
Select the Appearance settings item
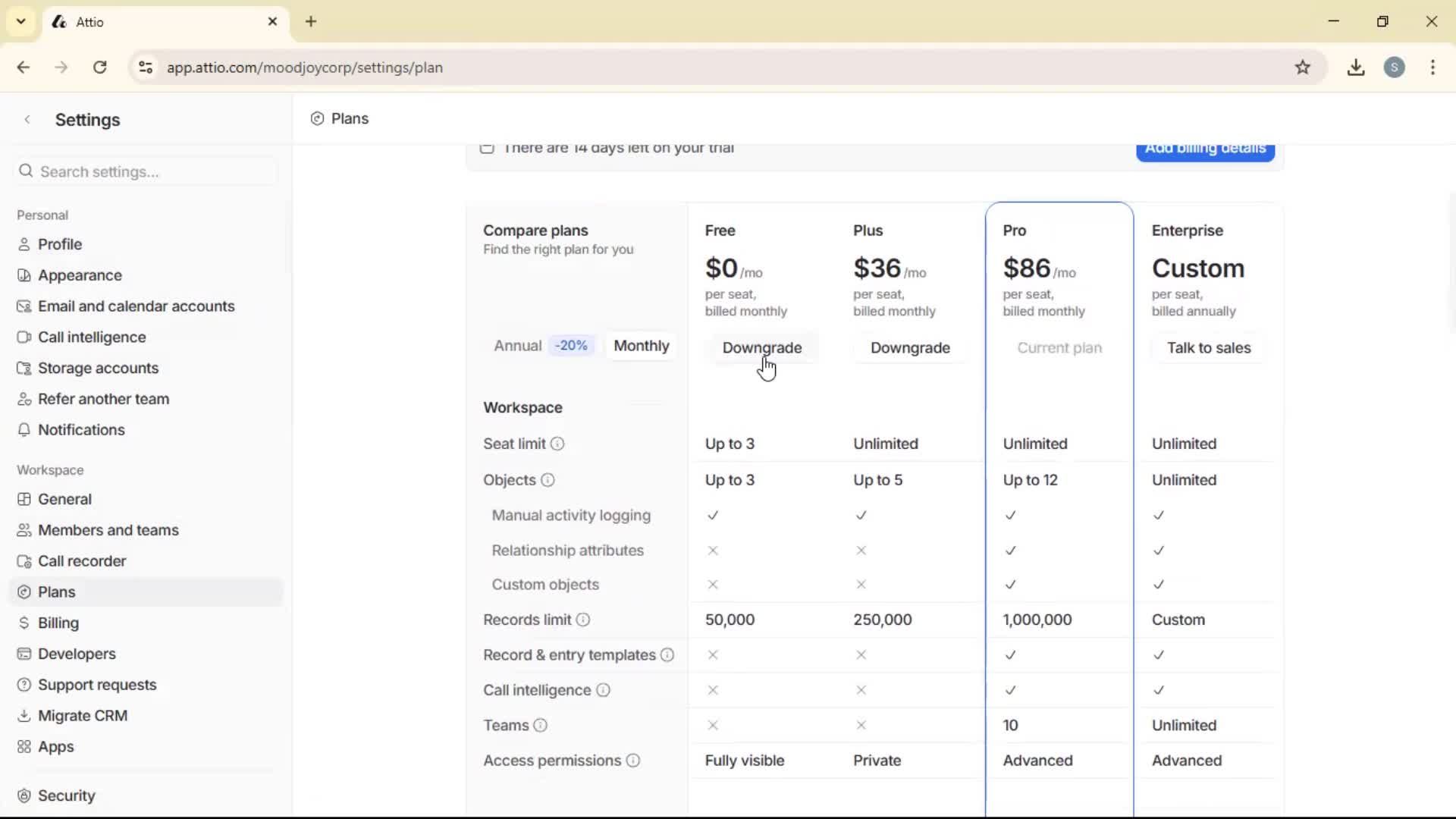[x=78, y=275]
